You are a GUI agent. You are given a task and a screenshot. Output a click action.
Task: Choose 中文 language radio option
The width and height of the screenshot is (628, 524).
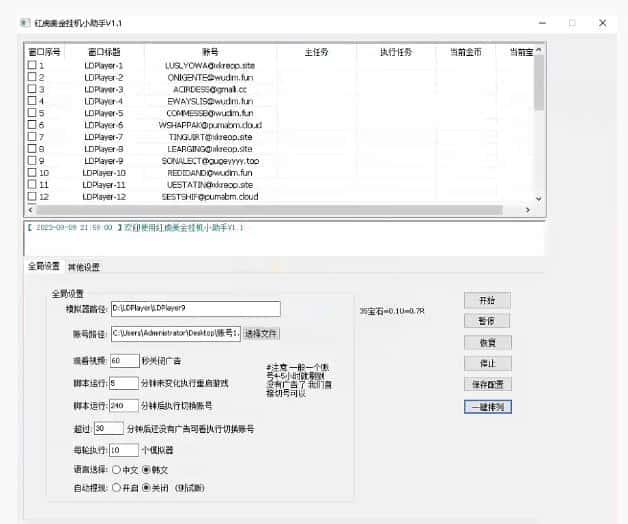(116, 468)
